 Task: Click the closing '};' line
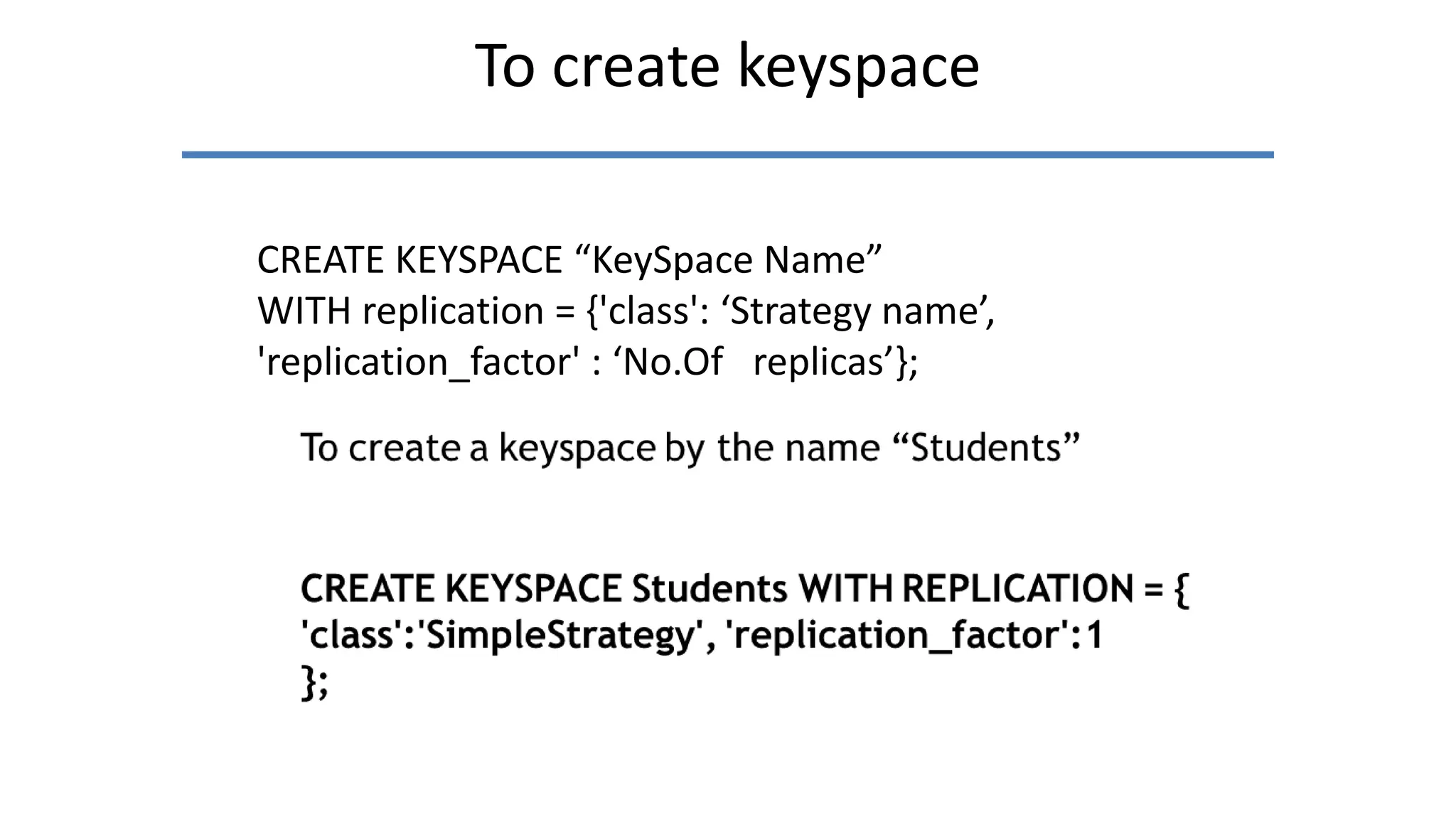(x=315, y=682)
